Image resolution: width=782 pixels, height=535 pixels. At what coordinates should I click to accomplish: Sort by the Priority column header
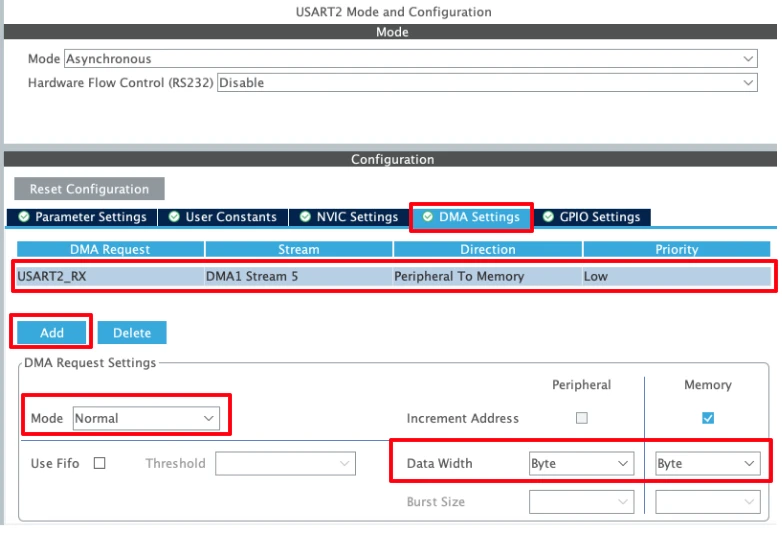(x=677, y=249)
